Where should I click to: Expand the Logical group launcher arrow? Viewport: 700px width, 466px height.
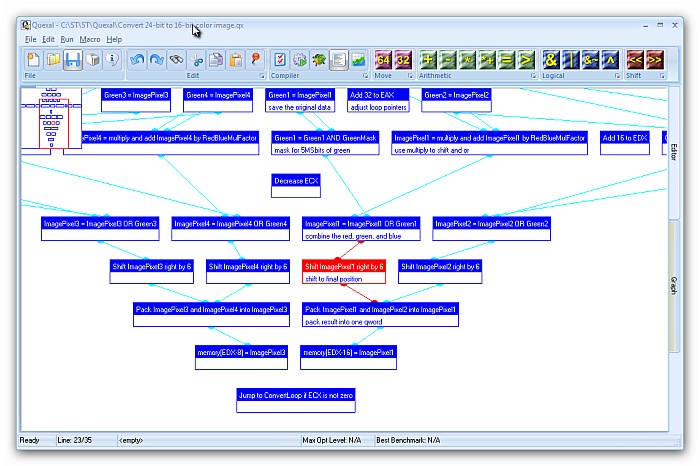(x=616, y=76)
